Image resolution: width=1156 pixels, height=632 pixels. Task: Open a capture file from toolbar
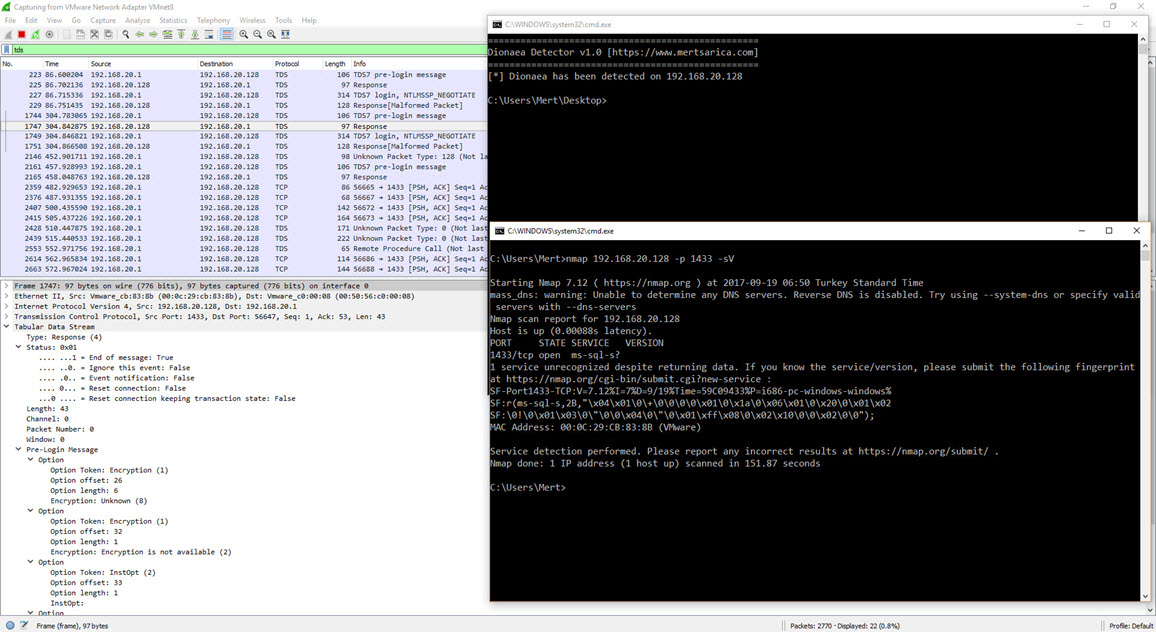[66, 35]
